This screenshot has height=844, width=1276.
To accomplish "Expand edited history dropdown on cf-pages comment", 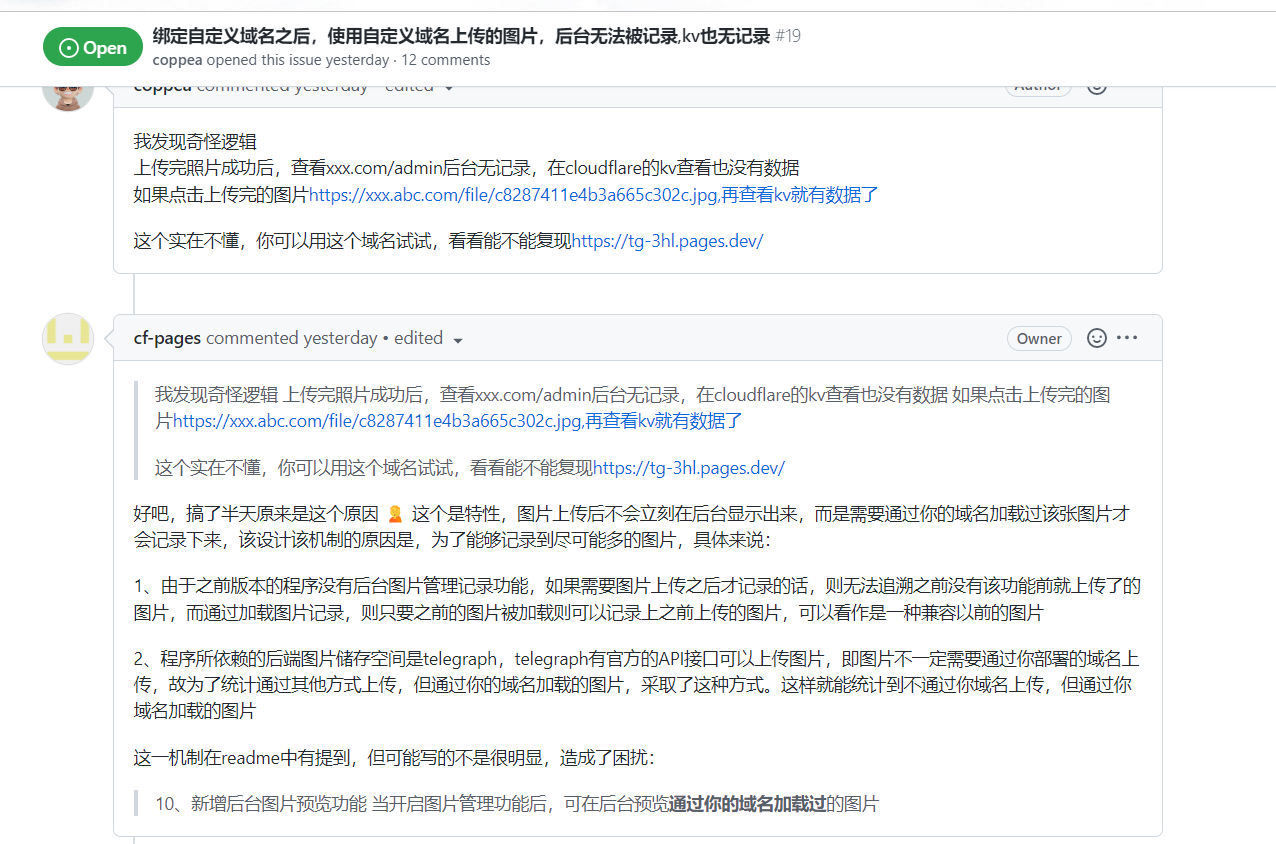I will coord(458,339).
